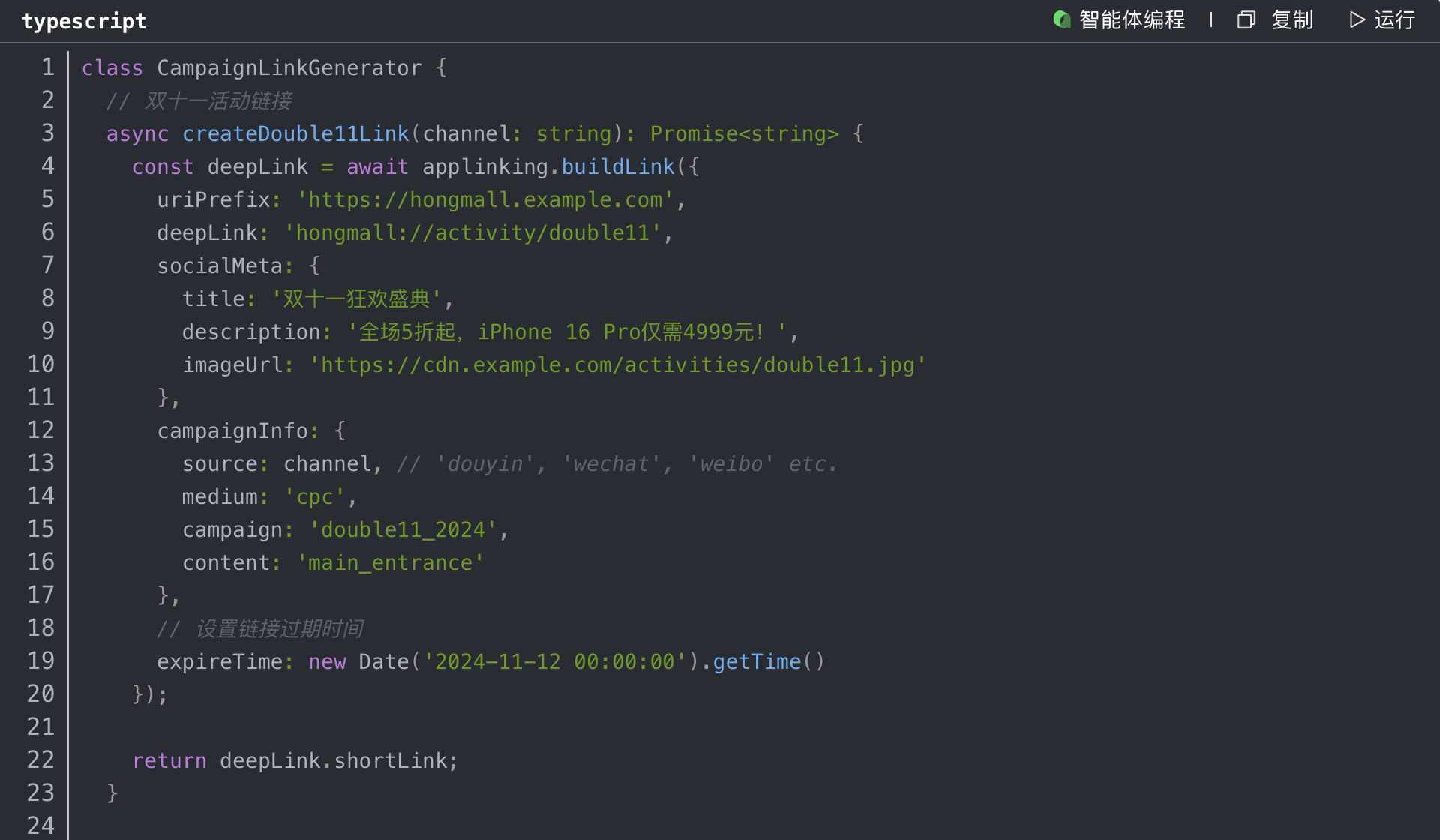Viewport: 1440px width, 840px height.
Task: Click the hongmall deepLink string value
Action: (472, 232)
